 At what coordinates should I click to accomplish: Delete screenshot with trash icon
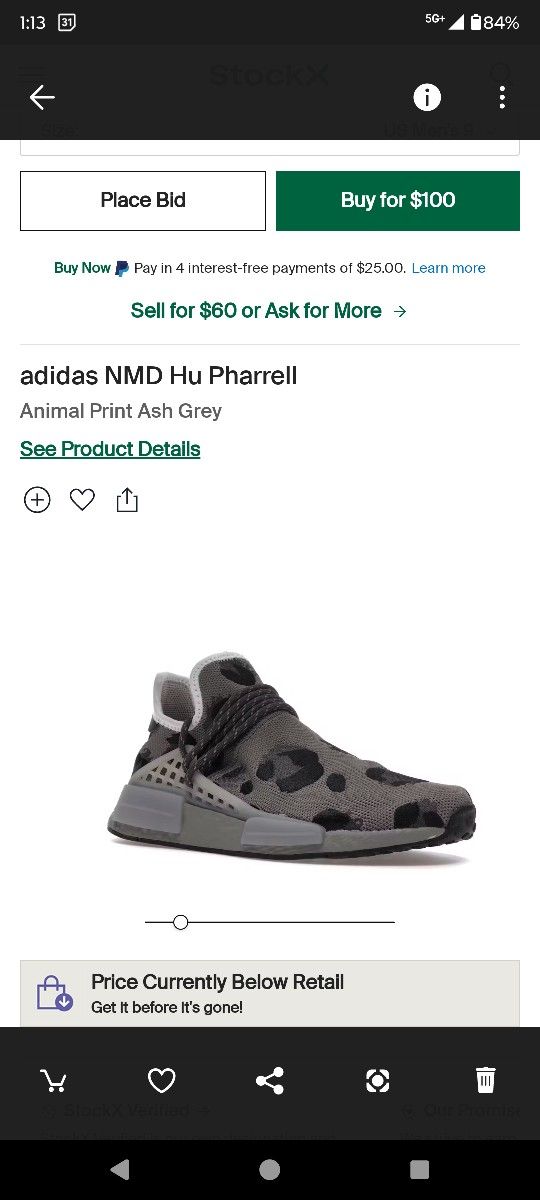485,1080
